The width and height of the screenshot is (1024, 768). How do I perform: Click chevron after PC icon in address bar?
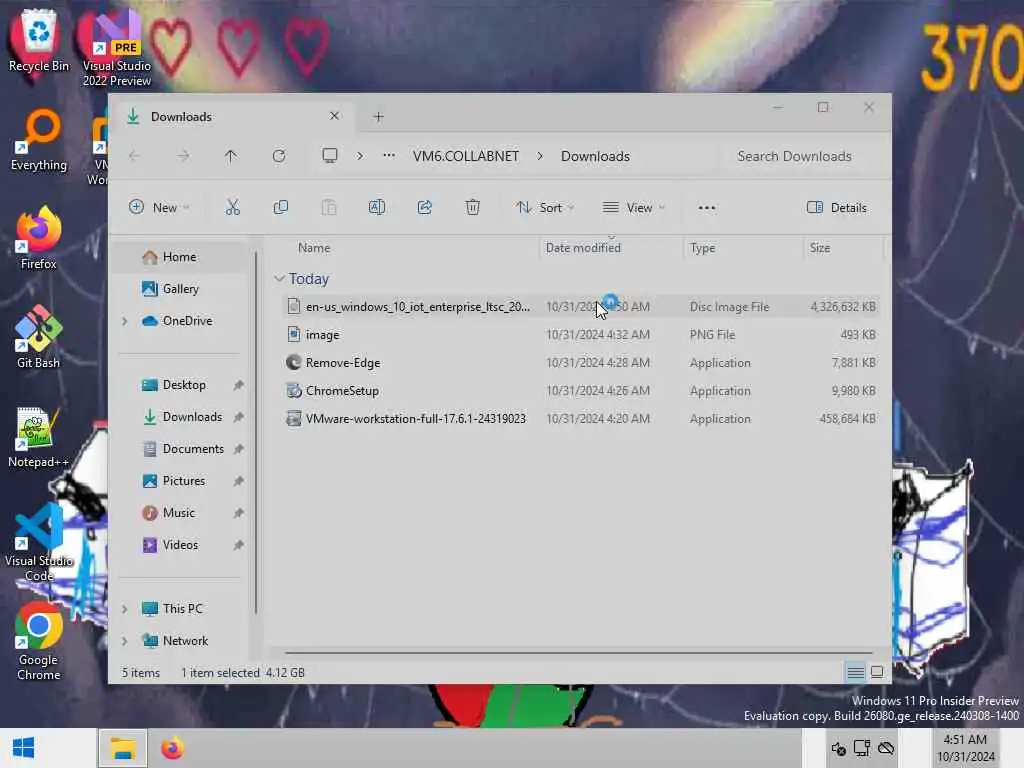(x=360, y=156)
